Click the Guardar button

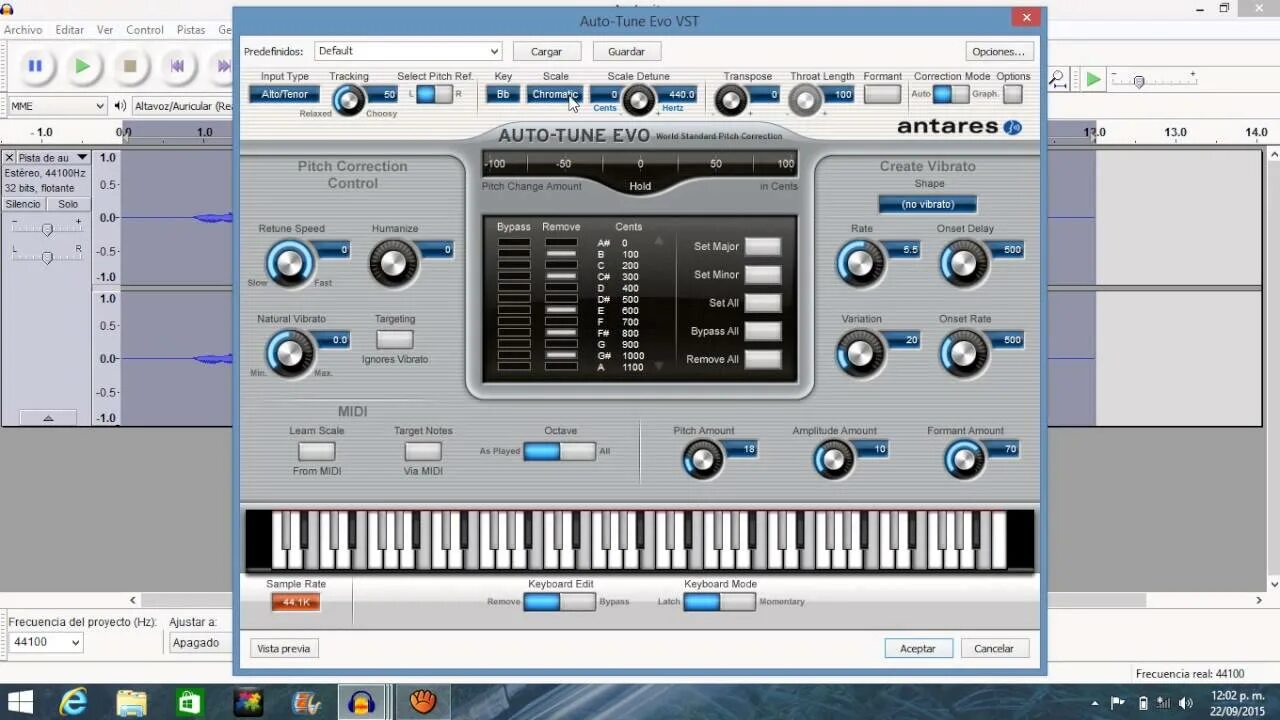click(627, 51)
